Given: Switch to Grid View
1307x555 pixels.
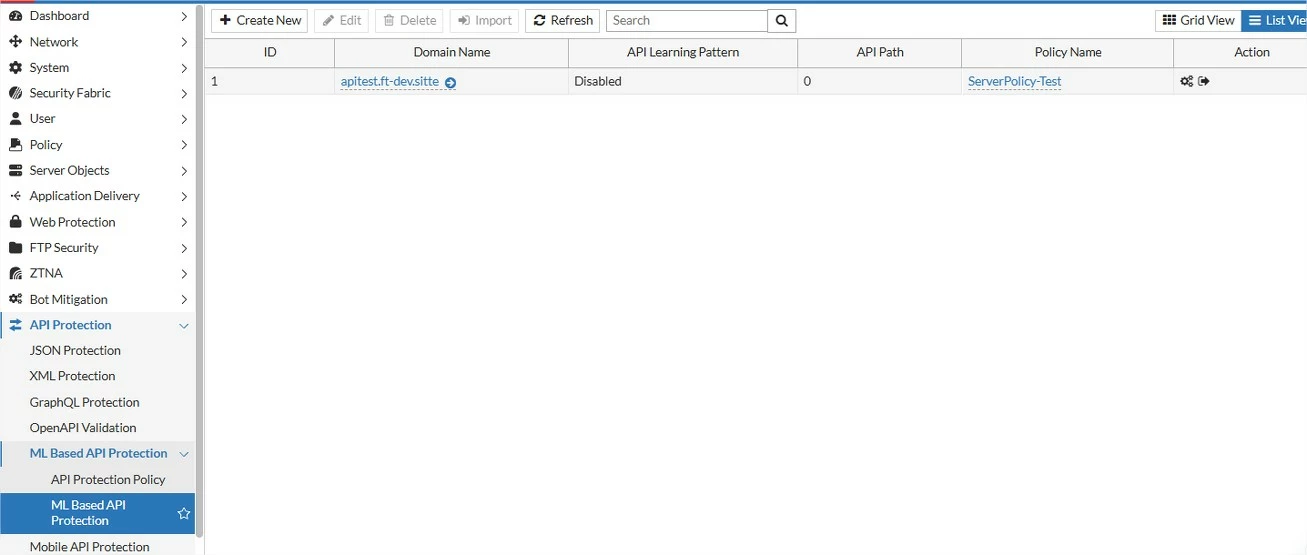Looking at the screenshot, I should tap(1198, 20).
